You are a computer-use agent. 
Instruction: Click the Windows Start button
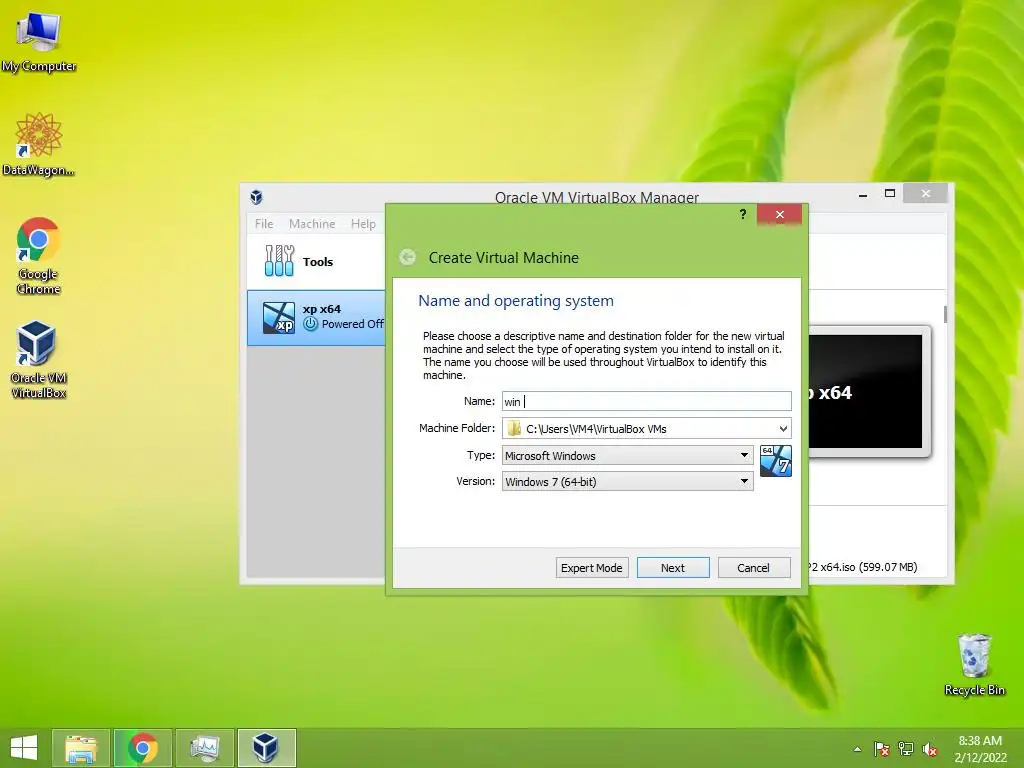[24, 748]
